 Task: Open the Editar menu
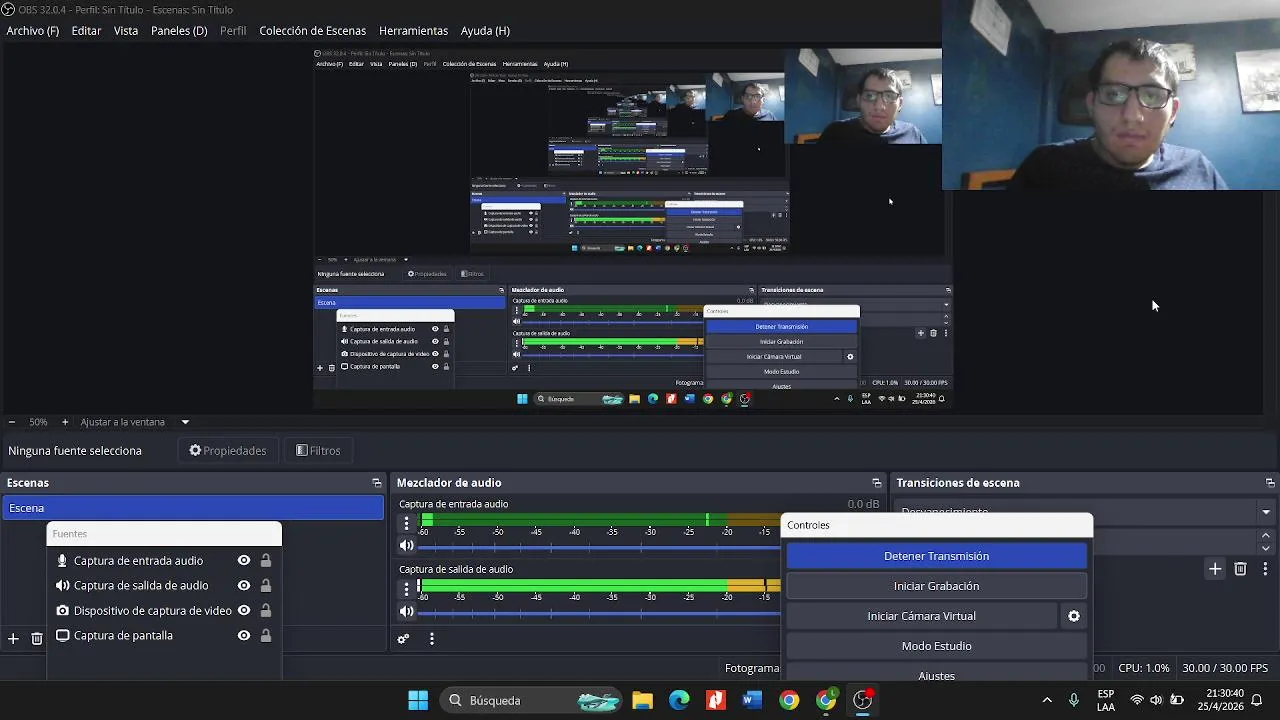click(x=86, y=31)
